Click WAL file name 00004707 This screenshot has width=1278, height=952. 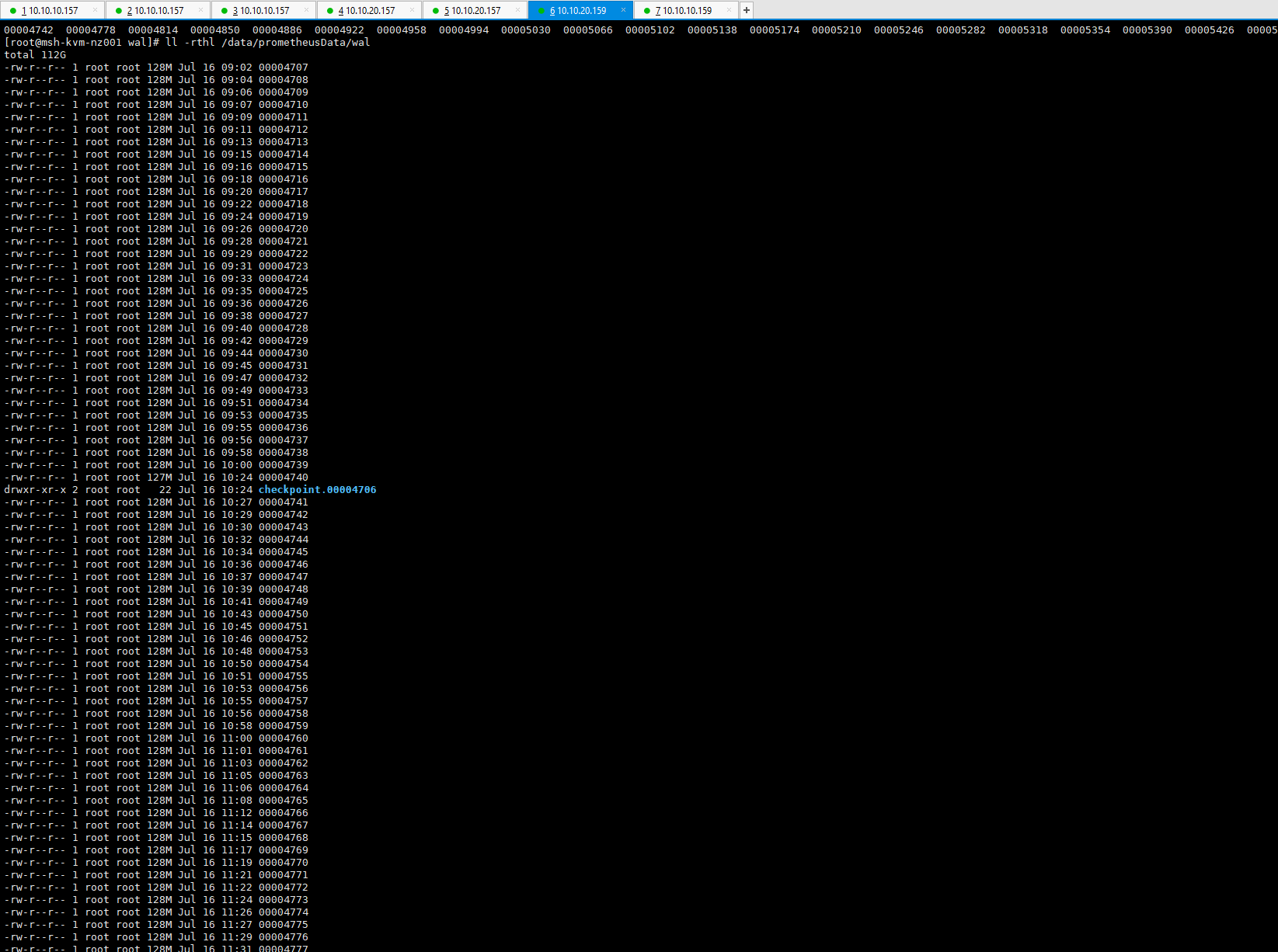pyautogui.click(x=283, y=68)
